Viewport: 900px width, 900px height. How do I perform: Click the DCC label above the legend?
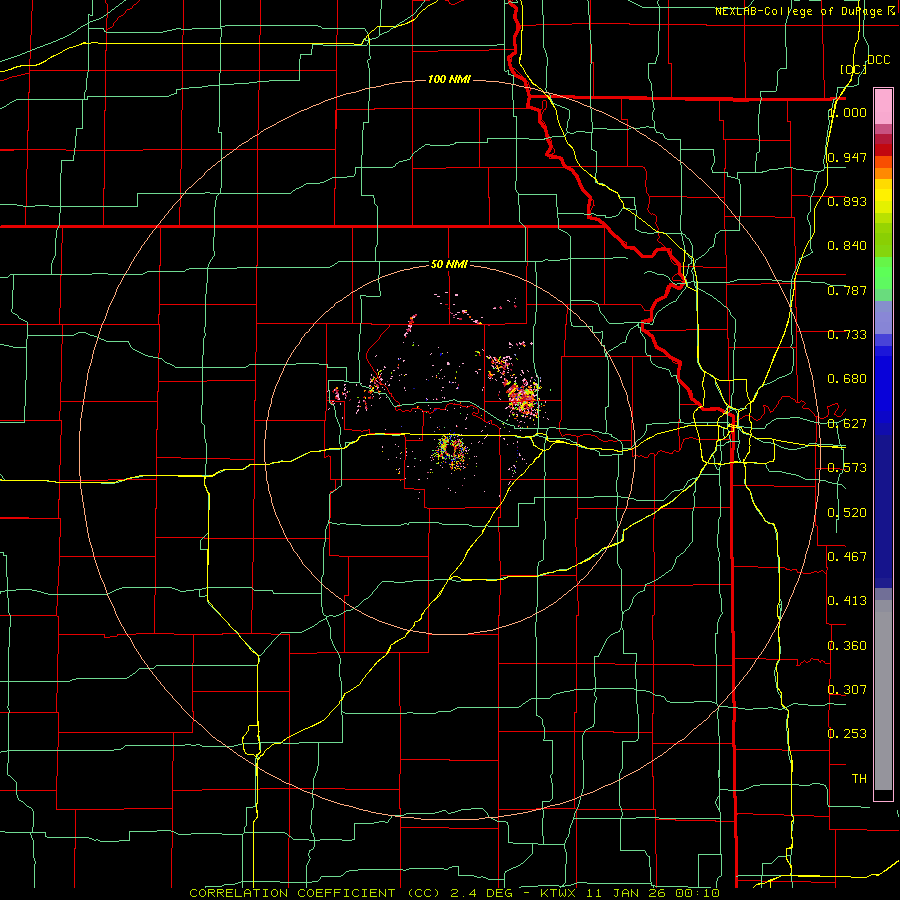tap(878, 60)
